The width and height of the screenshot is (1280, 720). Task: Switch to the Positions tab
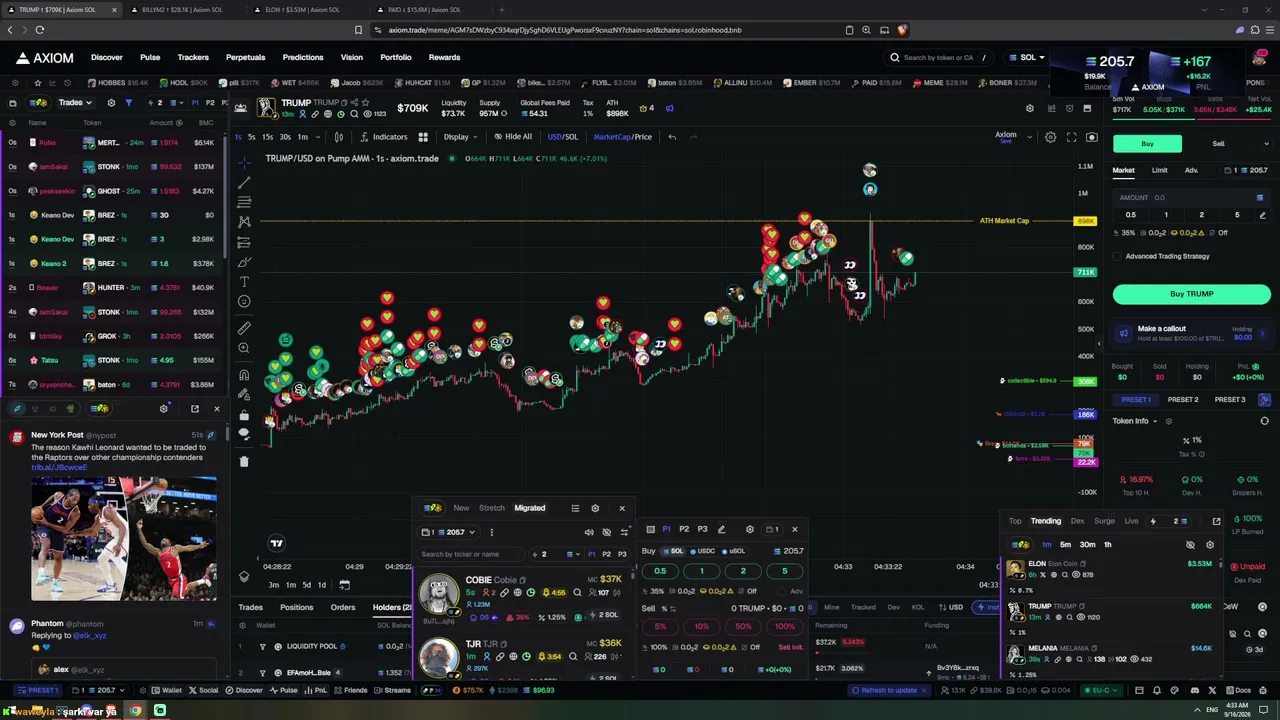pyautogui.click(x=296, y=607)
